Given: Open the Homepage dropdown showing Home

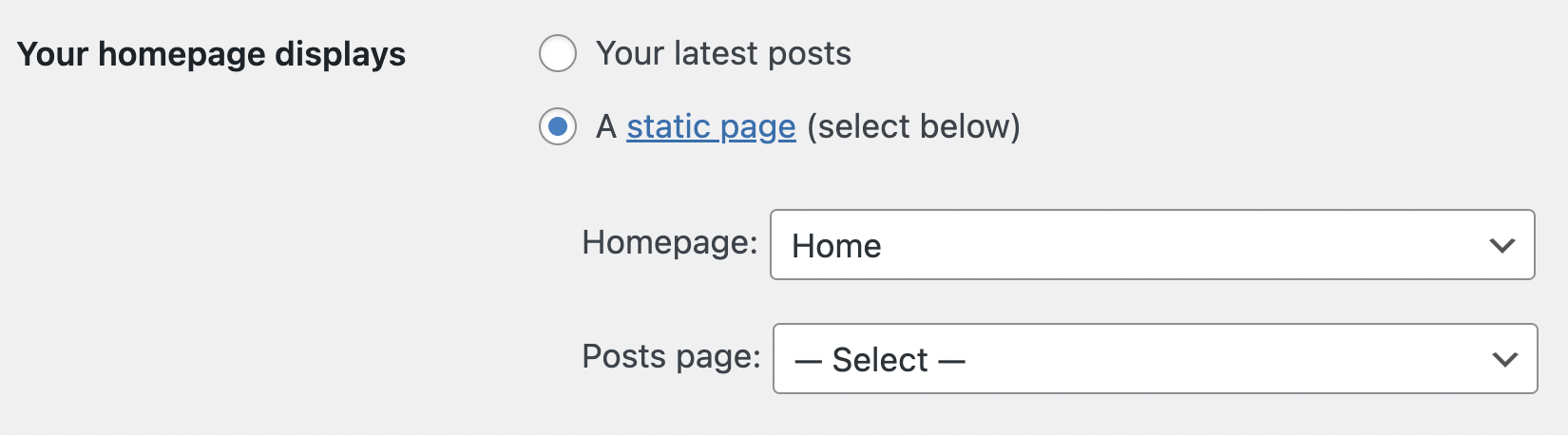Looking at the screenshot, I should pos(1152,245).
